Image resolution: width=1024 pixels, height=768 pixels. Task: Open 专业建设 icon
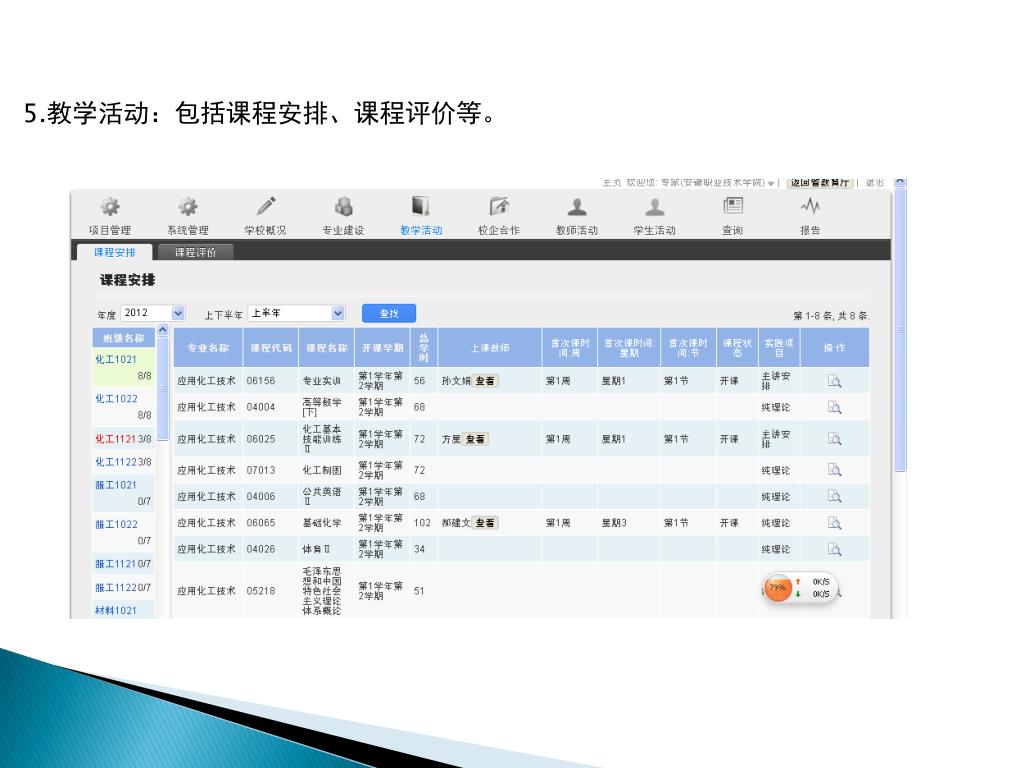[344, 206]
